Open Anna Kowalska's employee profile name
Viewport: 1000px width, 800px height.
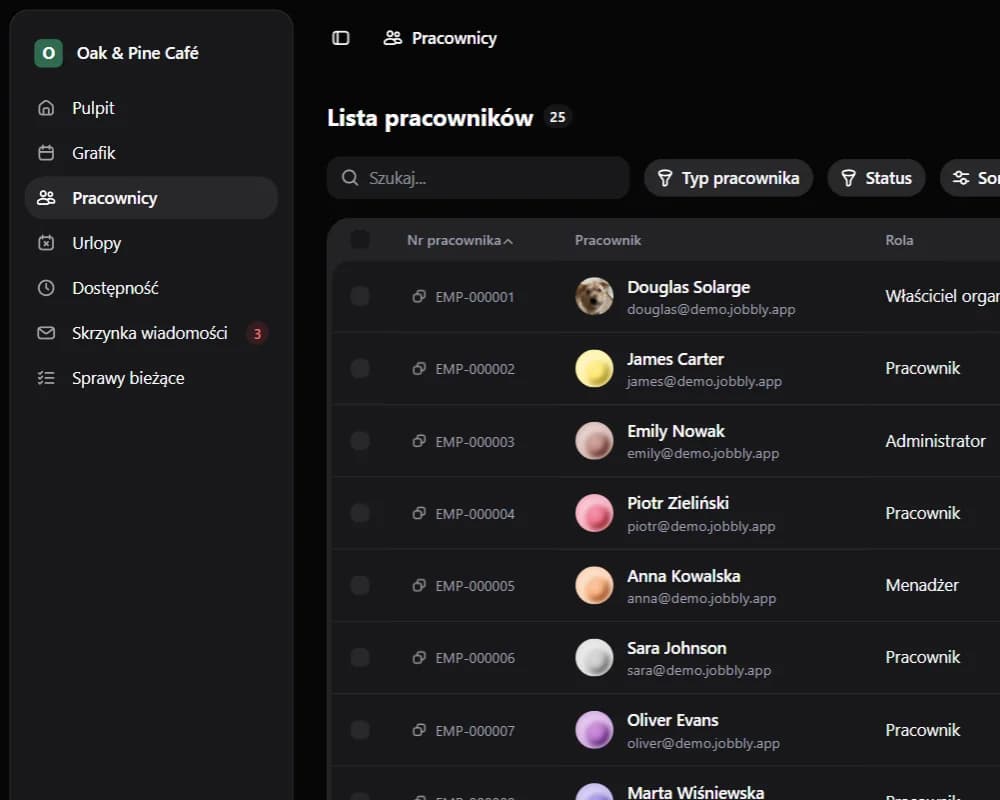tap(684, 576)
